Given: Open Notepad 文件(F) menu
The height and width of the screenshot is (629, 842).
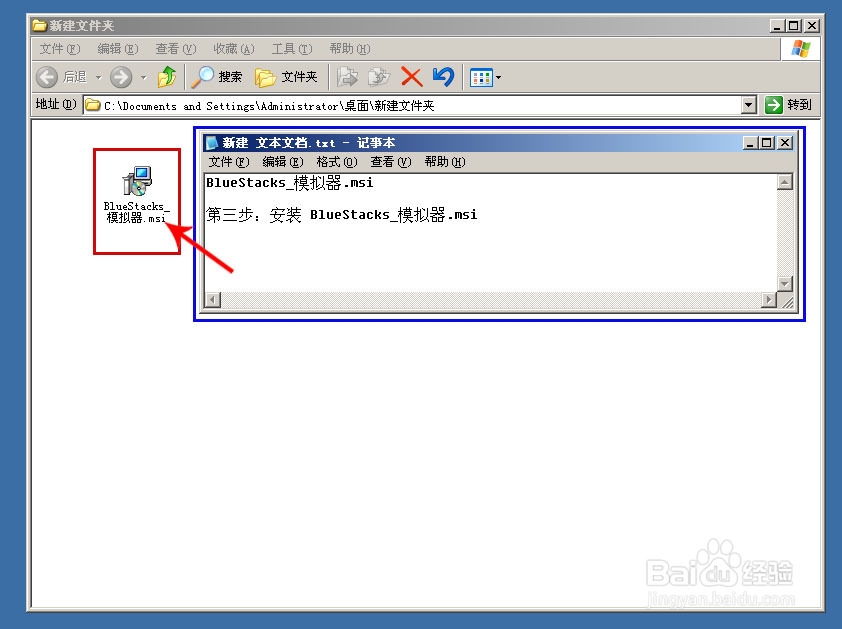Looking at the screenshot, I should tap(229, 162).
